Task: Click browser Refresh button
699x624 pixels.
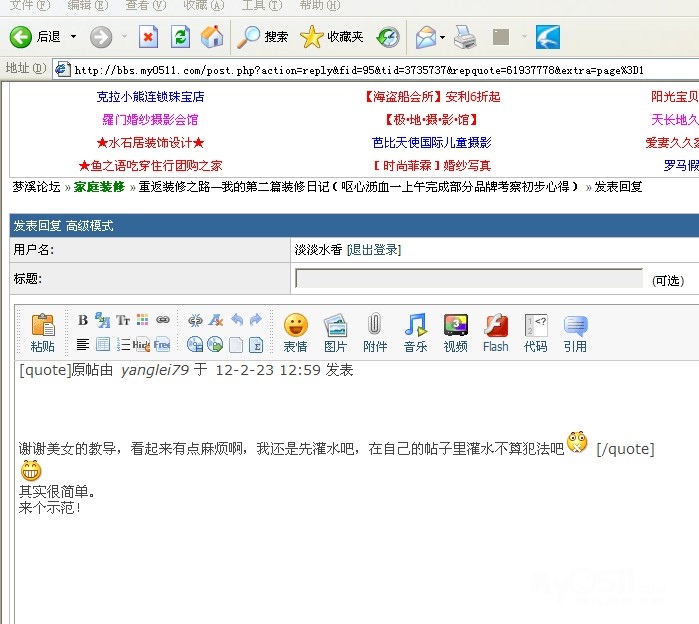Action: [180, 38]
